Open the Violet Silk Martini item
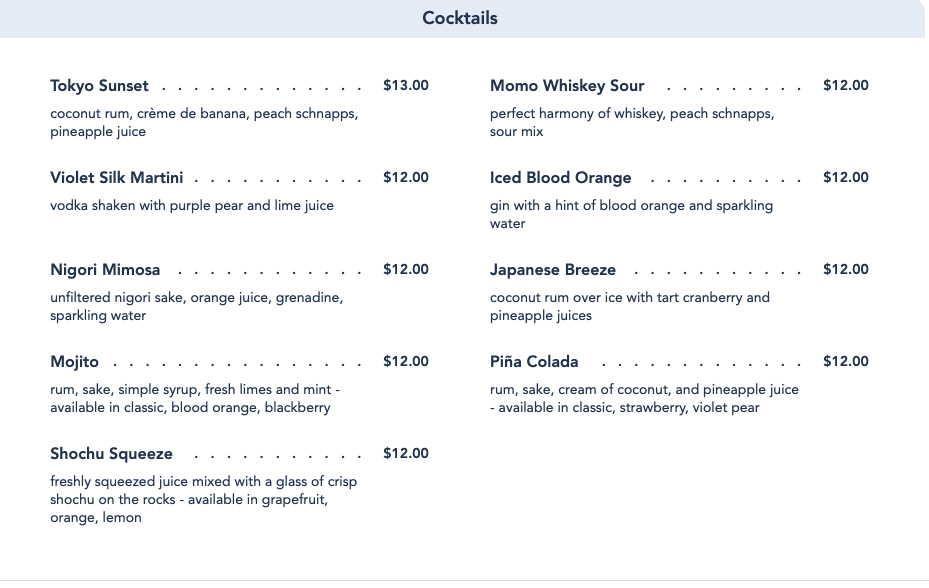Screen dimensions: 929x588 point(117,178)
